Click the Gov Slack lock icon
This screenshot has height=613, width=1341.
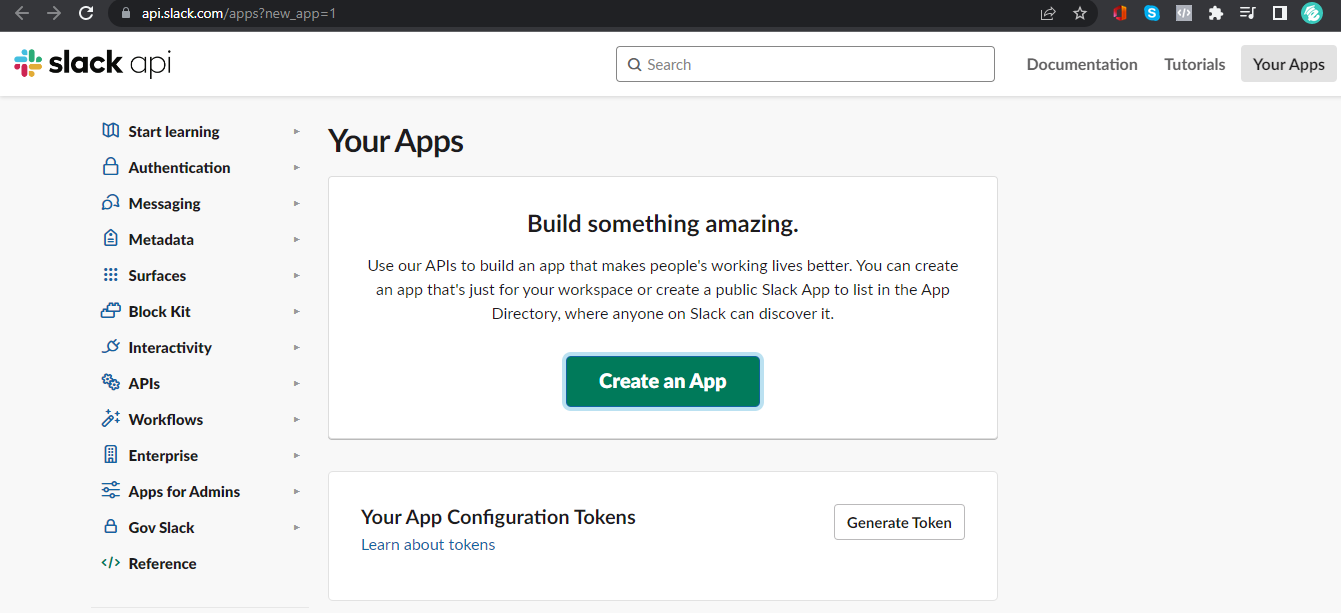click(111, 527)
